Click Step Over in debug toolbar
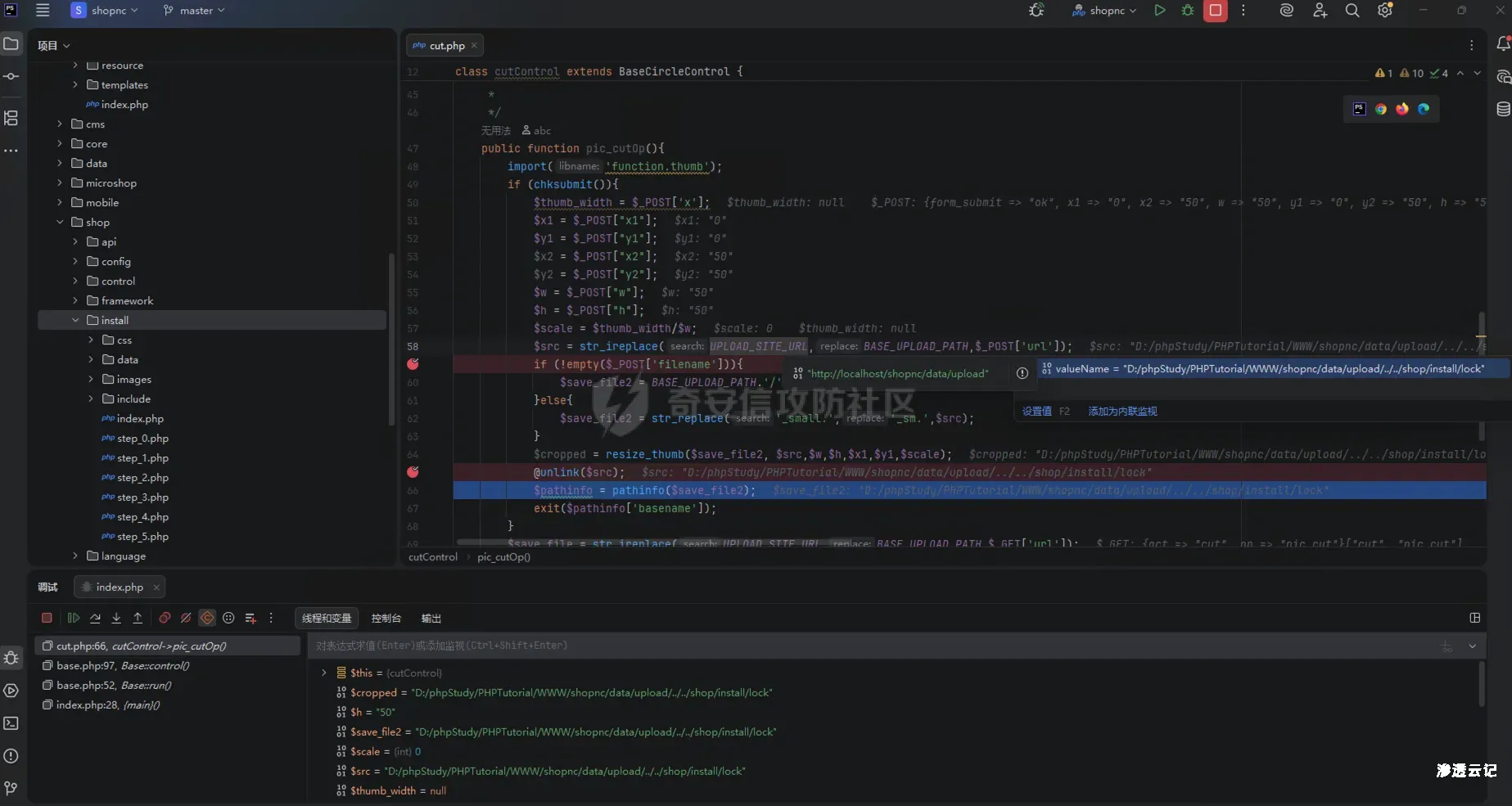This screenshot has width=1512, height=806. (95, 619)
